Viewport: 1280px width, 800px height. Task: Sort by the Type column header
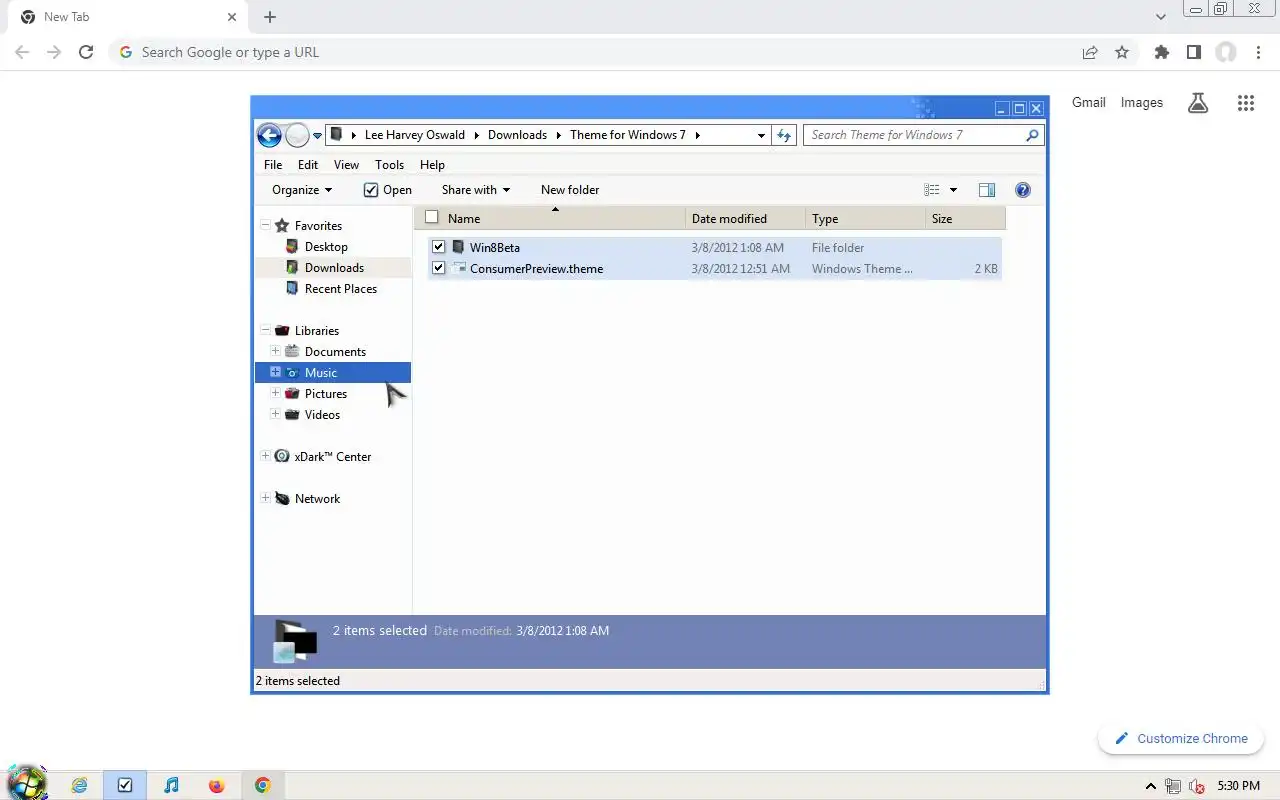[x=866, y=218]
